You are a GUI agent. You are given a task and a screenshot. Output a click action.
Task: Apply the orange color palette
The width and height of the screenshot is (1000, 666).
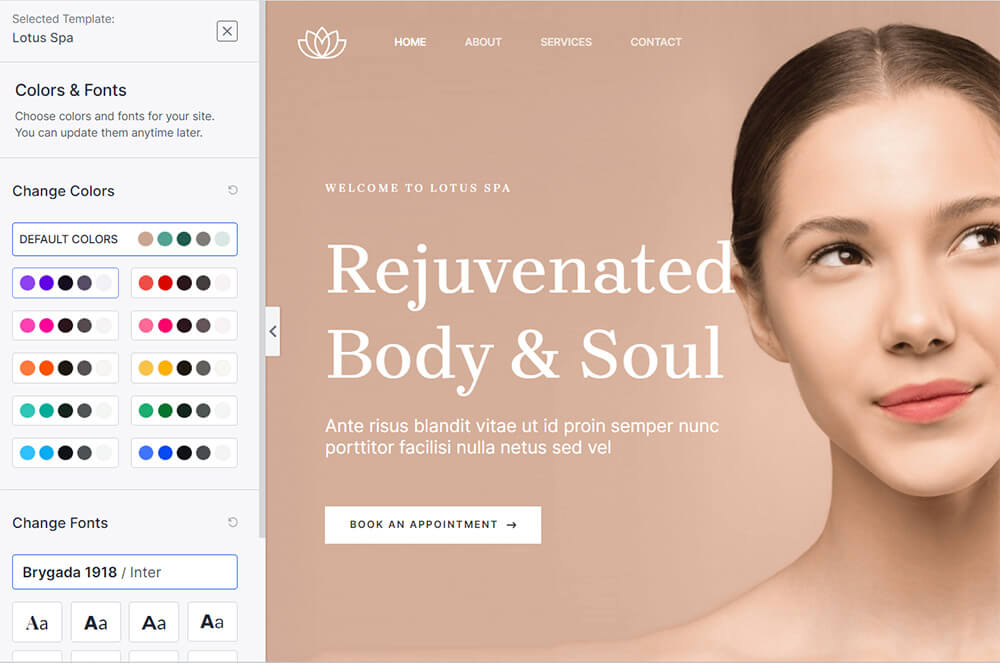coord(65,368)
